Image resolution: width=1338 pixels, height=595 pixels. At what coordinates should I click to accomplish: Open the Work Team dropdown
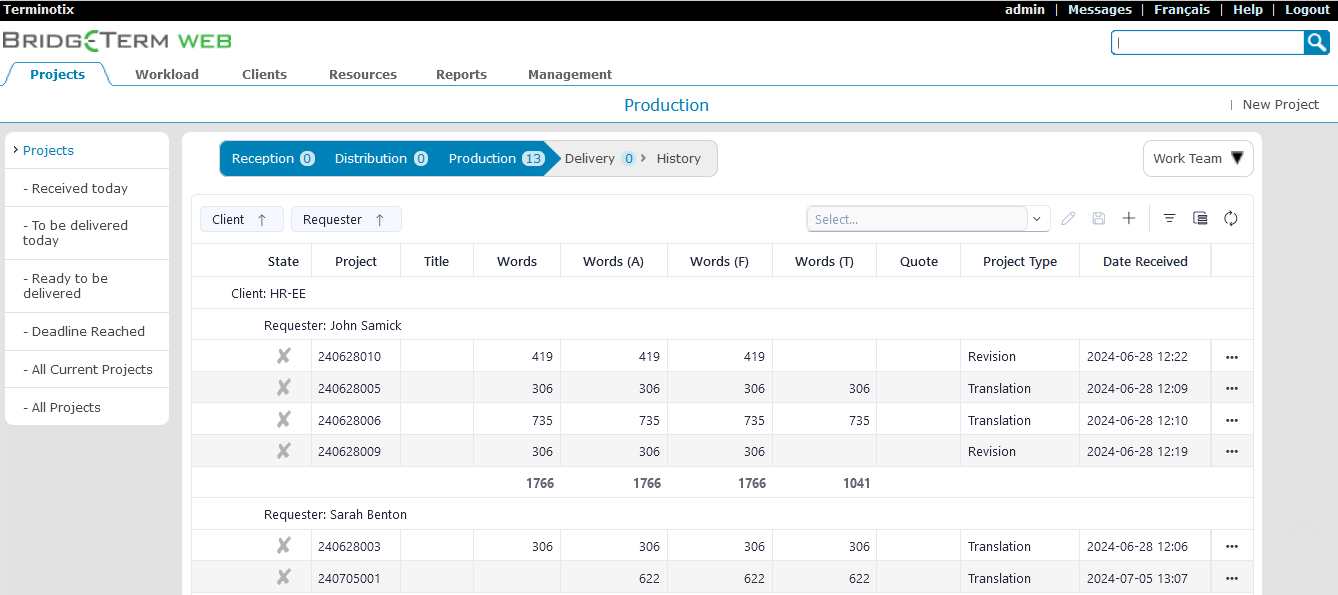tap(1197, 158)
